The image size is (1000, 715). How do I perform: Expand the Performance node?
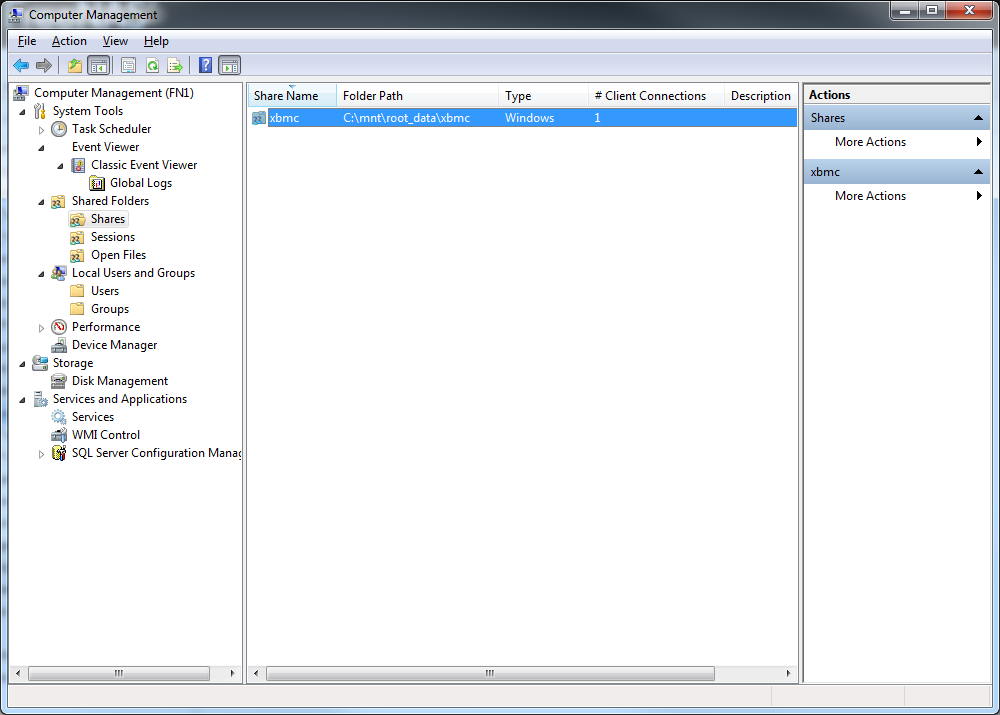41,328
